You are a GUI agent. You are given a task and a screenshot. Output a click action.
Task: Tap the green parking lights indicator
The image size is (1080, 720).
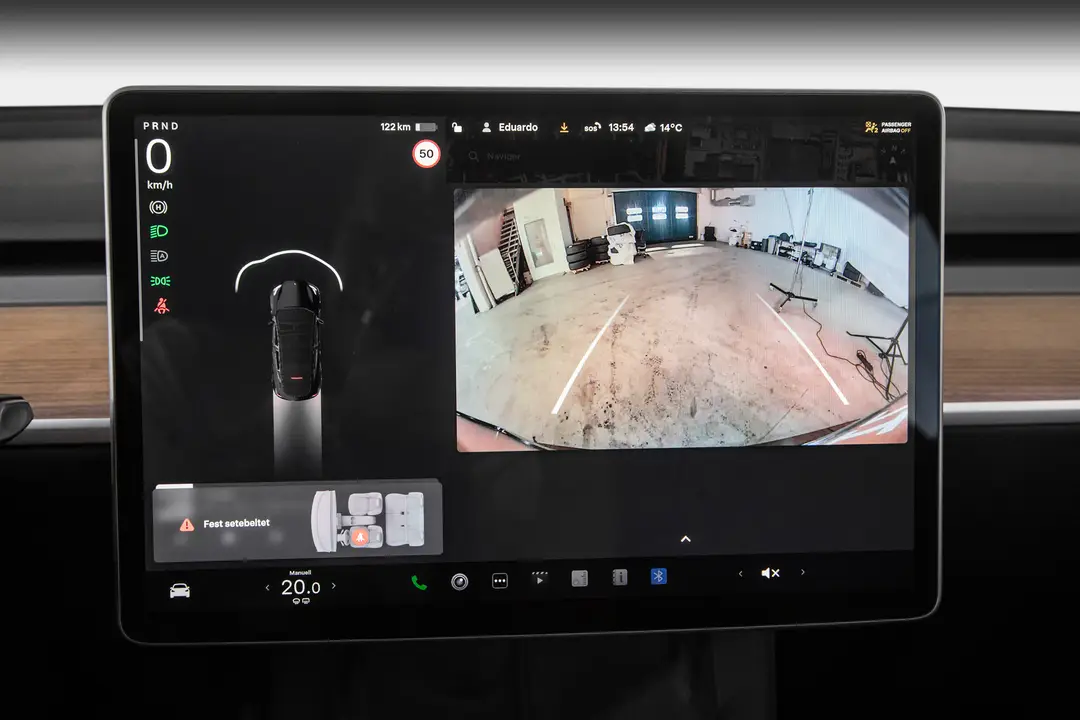point(160,281)
